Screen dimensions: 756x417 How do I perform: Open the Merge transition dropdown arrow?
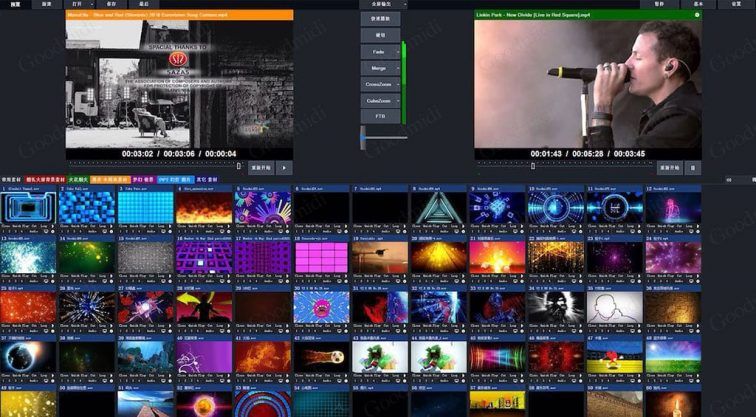[398, 68]
